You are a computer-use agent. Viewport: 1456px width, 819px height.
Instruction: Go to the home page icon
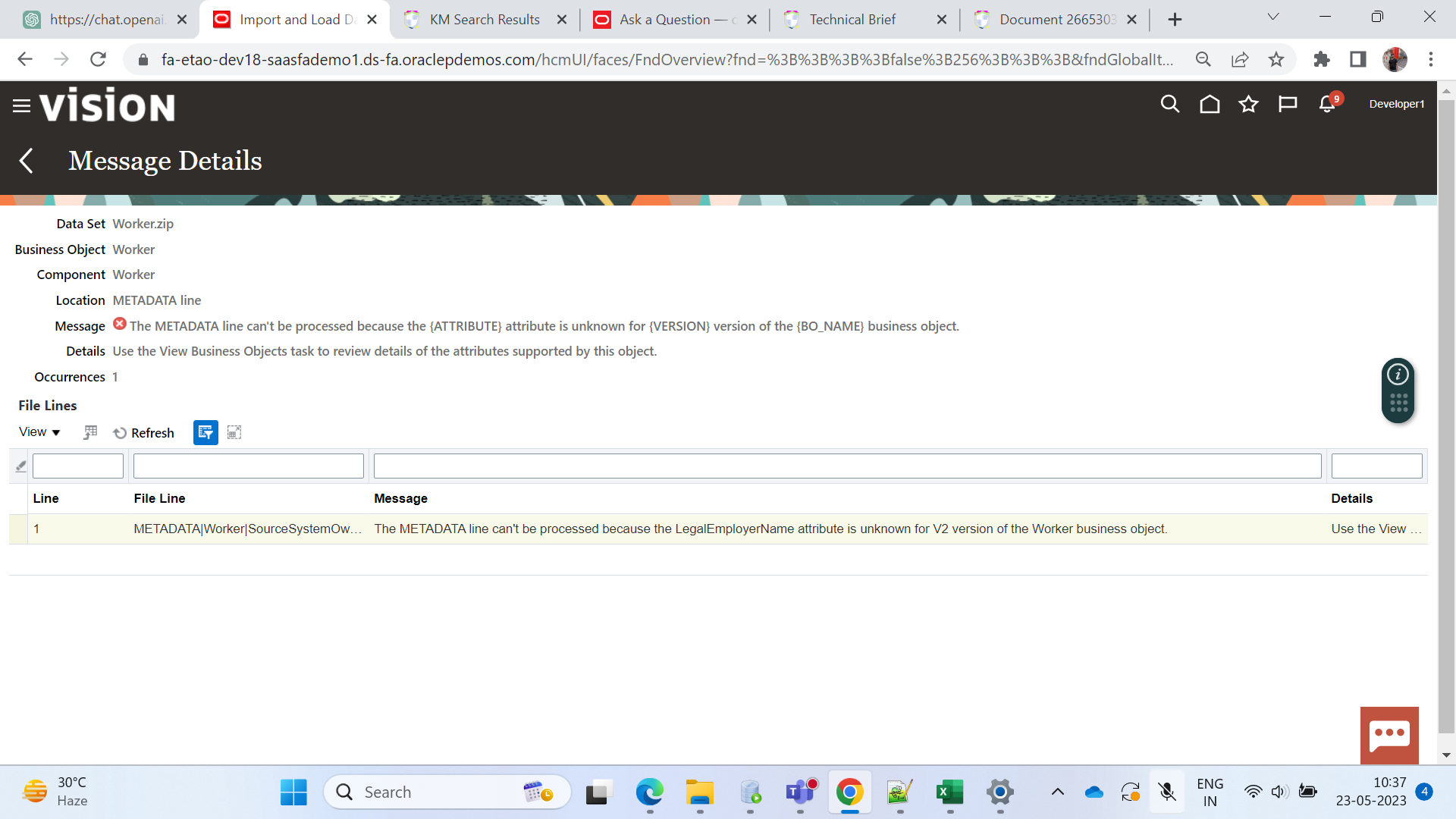coord(1209,104)
